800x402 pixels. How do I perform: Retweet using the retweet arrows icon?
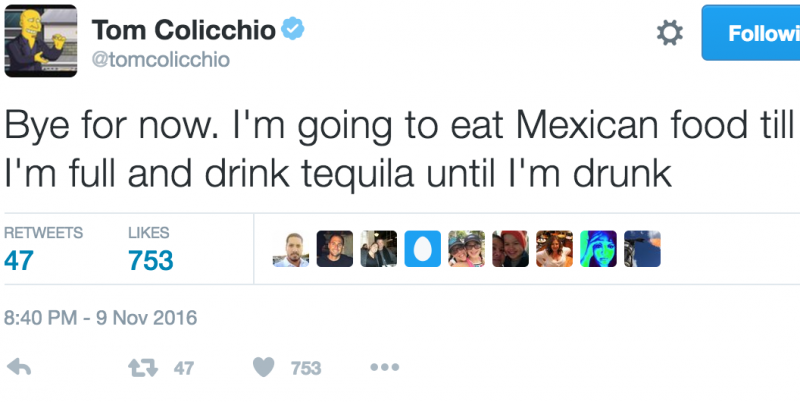point(143,367)
